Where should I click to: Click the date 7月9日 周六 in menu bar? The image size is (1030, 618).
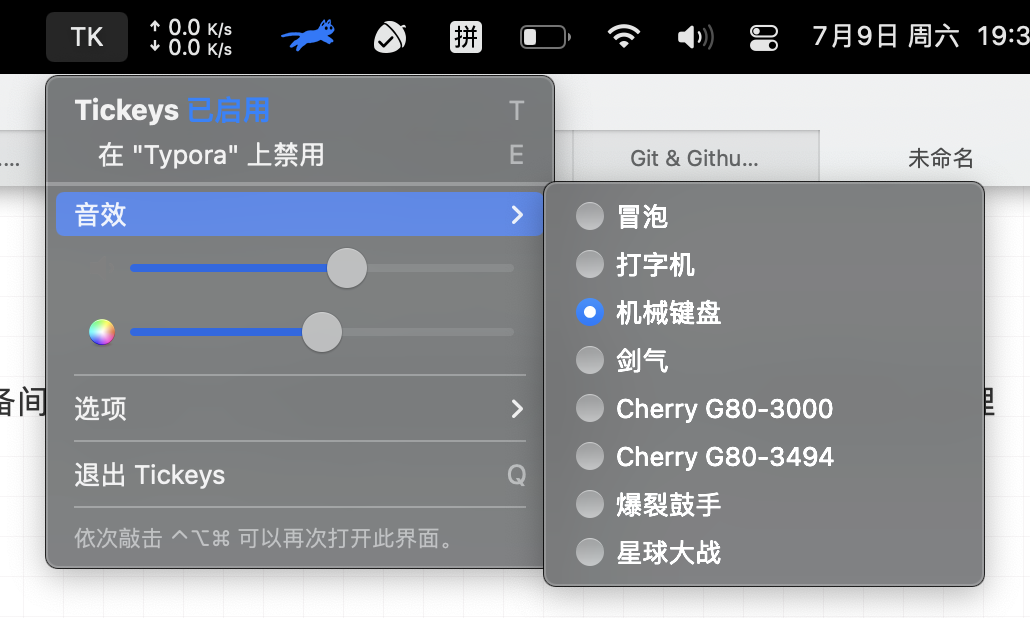point(885,36)
